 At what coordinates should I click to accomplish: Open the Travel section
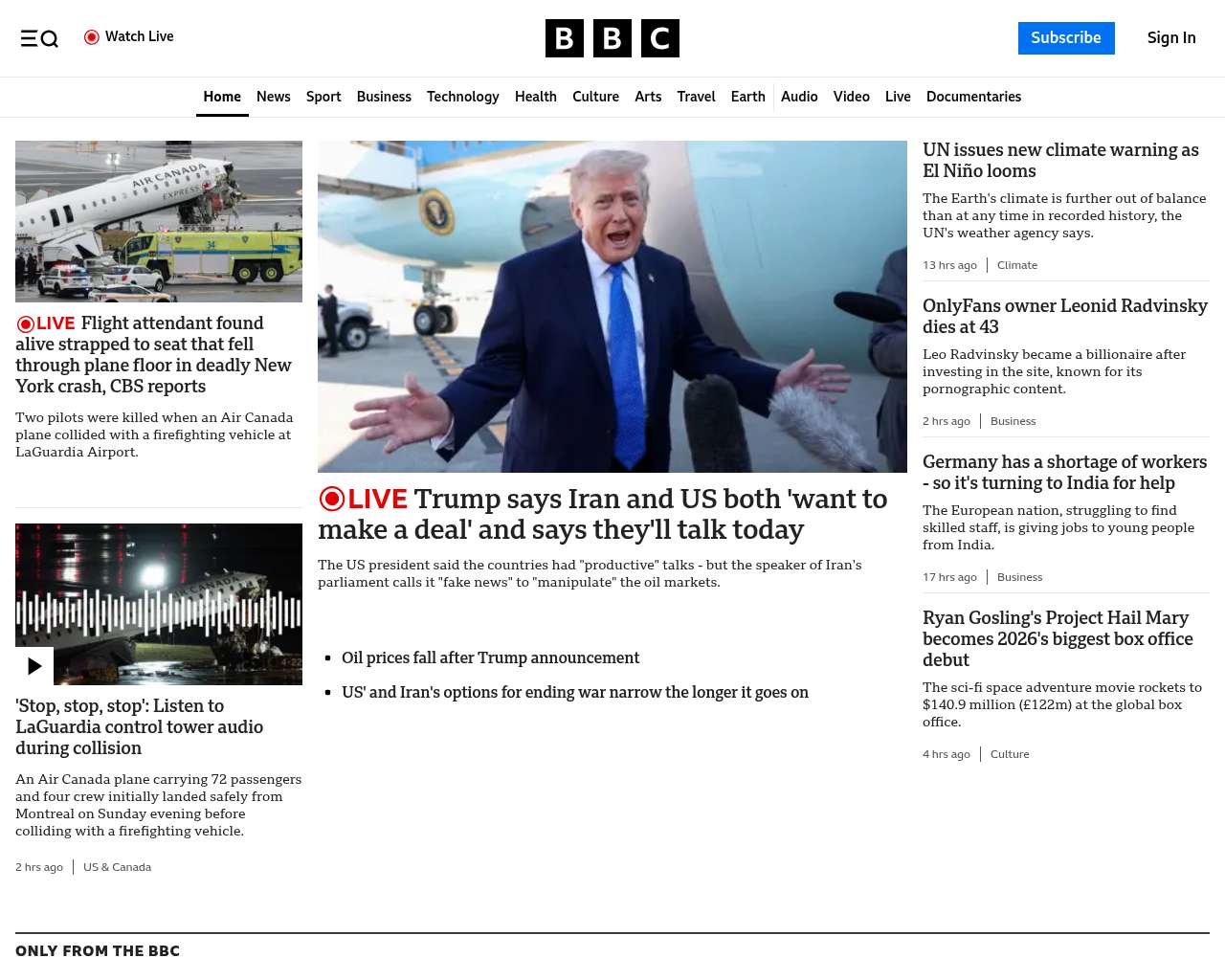click(x=696, y=97)
